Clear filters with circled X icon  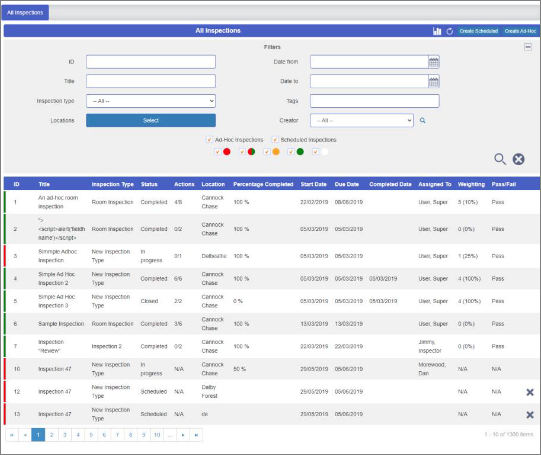click(x=518, y=159)
